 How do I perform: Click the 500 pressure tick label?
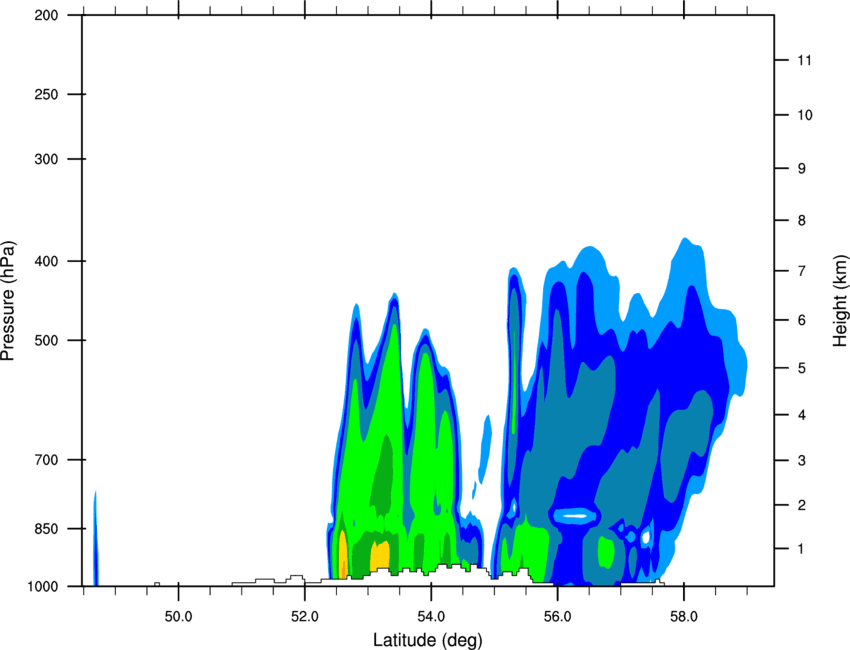pos(47,340)
